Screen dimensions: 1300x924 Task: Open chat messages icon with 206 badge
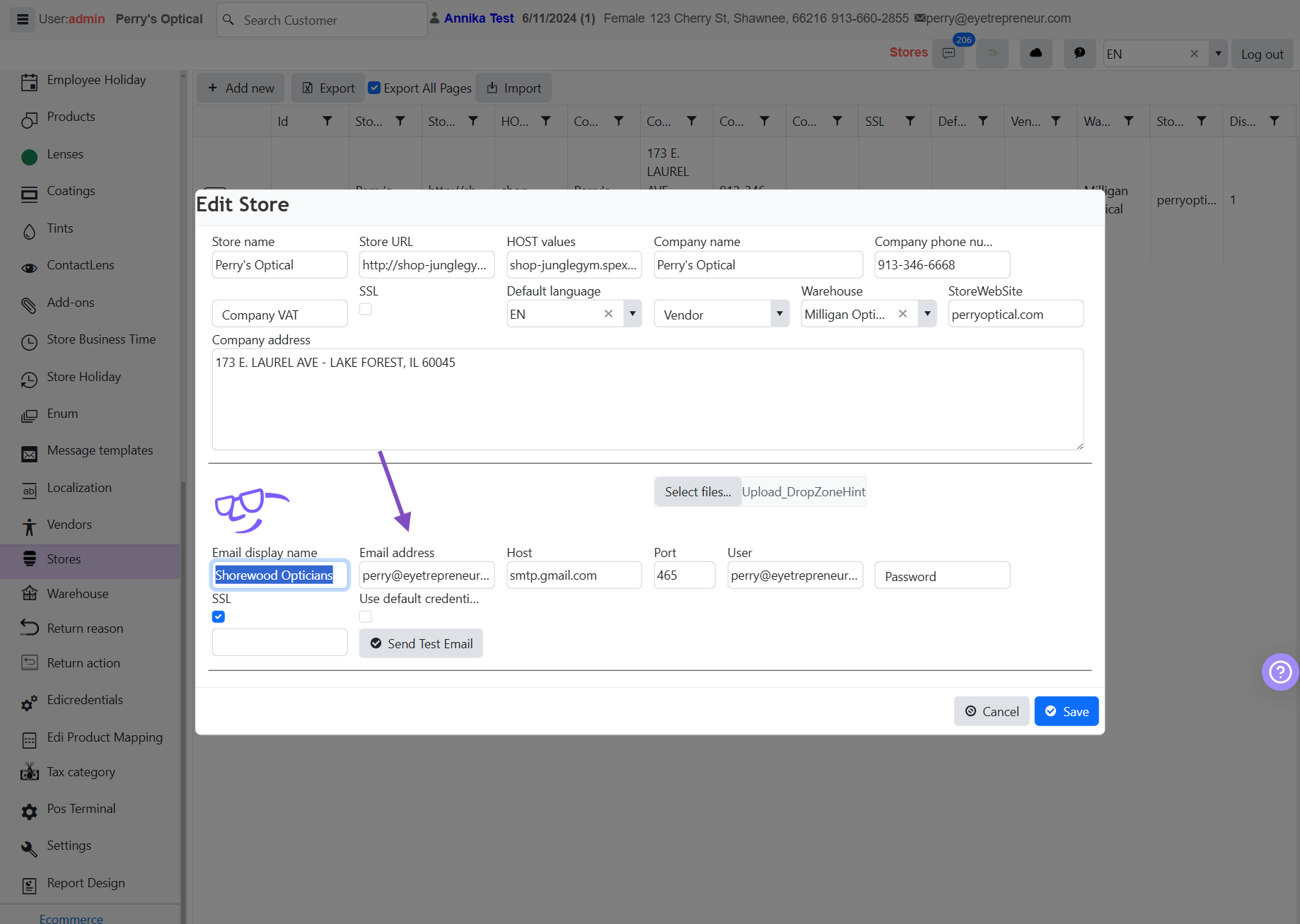click(948, 54)
